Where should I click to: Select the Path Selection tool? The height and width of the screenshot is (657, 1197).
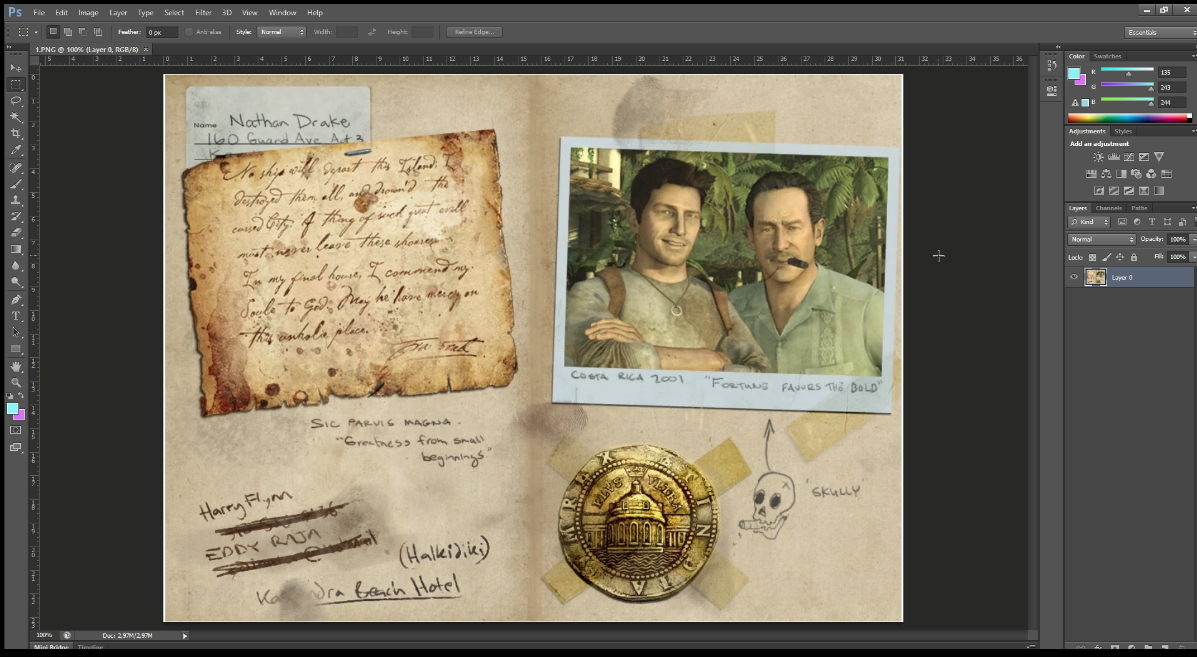point(15,332)
